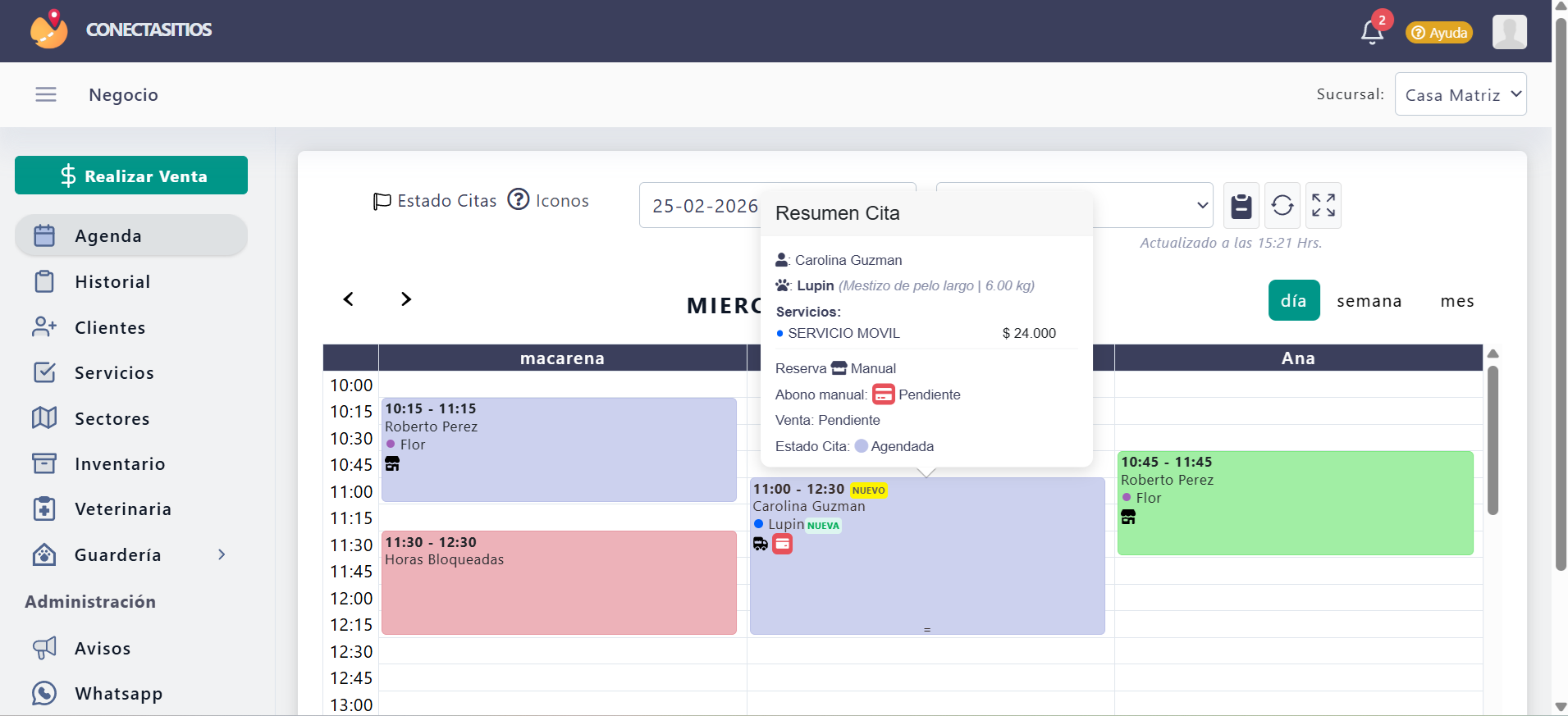Image resolution: width=1568 pixels, height=716 pixels.
Task: Click the clipboard icon in agenda toolbar
Action: tap(1241, 206)
